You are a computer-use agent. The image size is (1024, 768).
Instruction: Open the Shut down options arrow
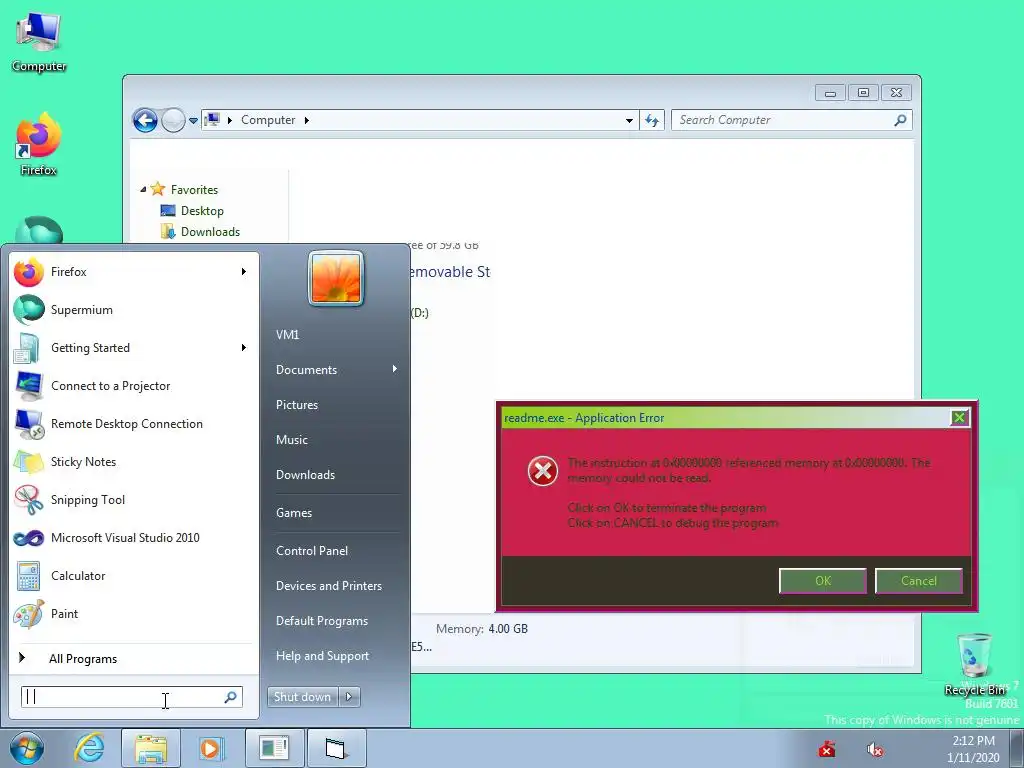[x=349, y=697]
